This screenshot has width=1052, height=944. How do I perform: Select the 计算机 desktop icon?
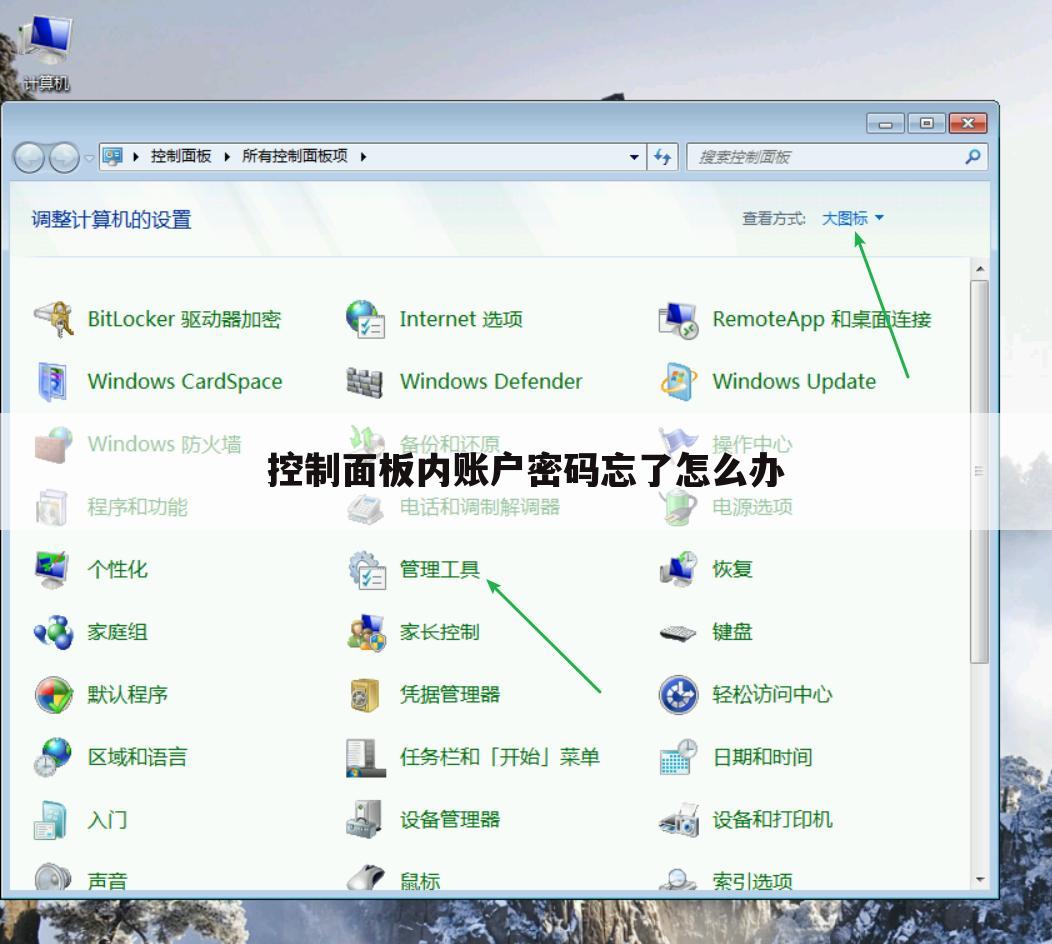tap(46, 54)
